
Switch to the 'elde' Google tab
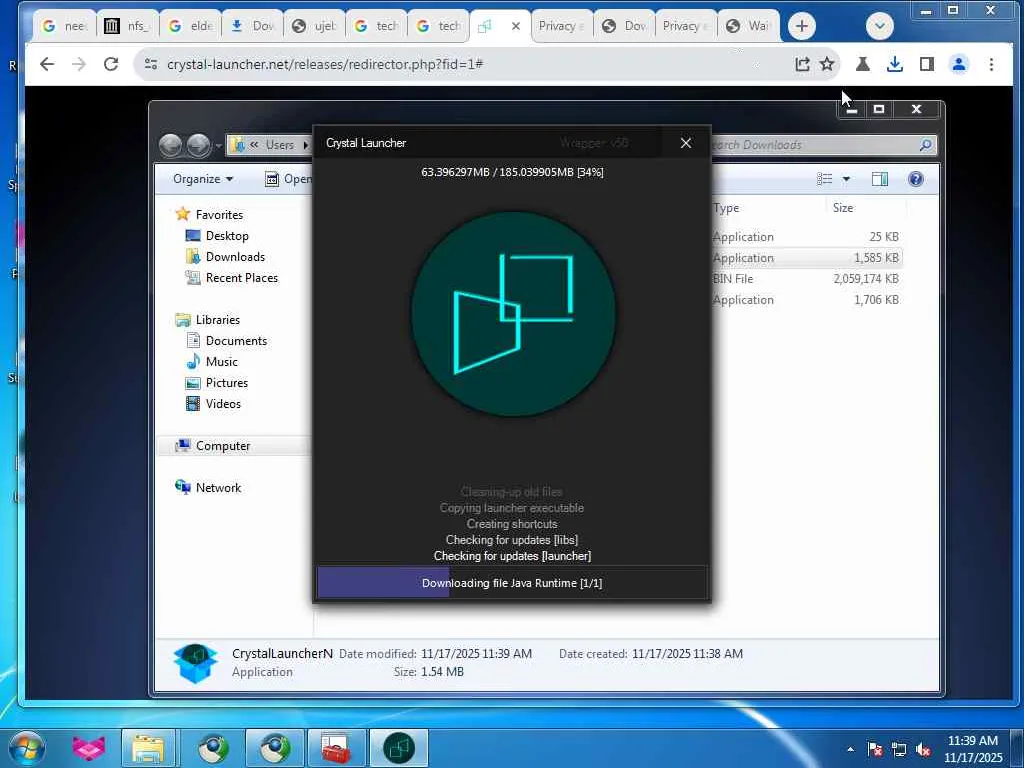pyautogui.click(x=189, y=26)
